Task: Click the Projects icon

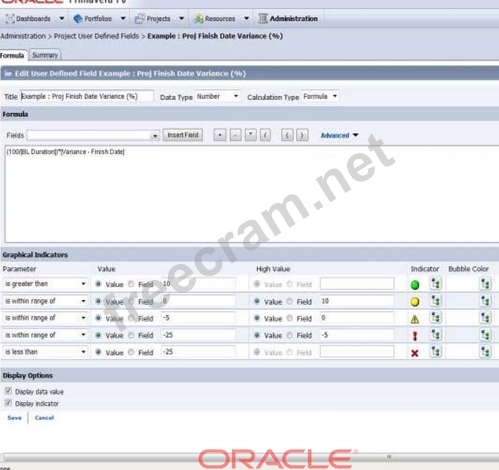Action: [x=139, y=18]
